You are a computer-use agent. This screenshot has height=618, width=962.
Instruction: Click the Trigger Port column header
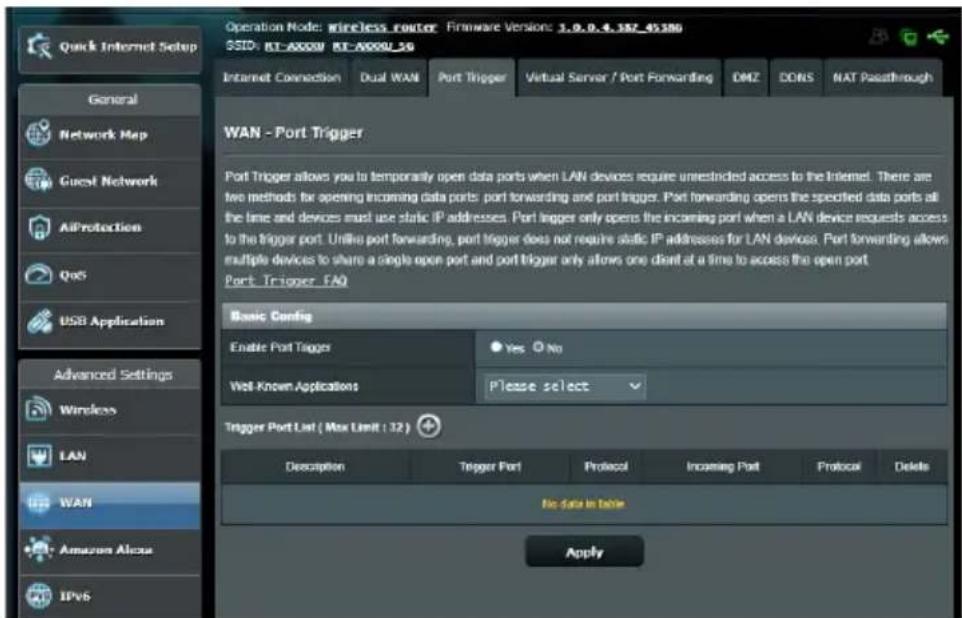(490, 467)
